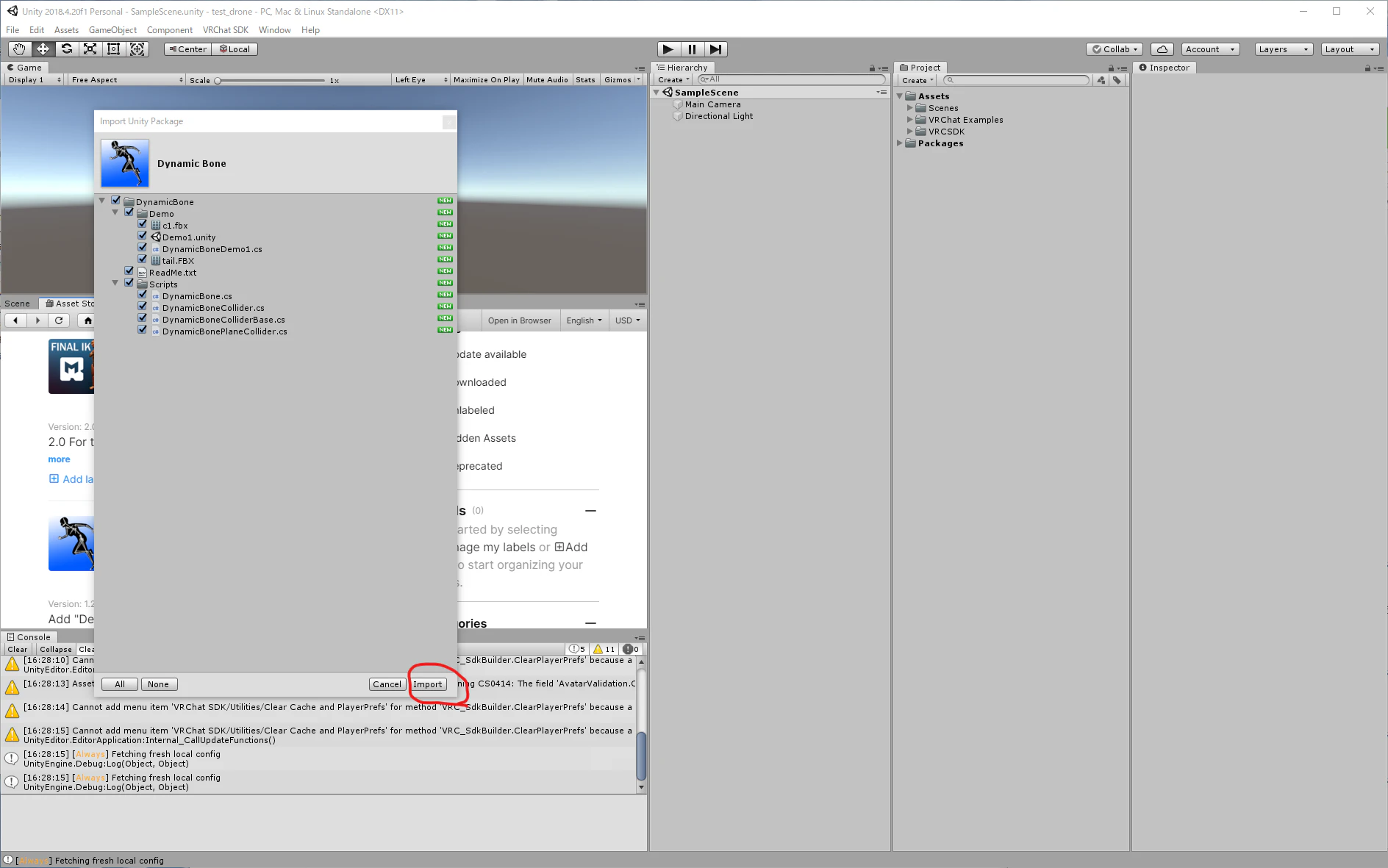Uncheck the Scripts folder checkbox
1388x868 pixels.
(x=129, y=283)
